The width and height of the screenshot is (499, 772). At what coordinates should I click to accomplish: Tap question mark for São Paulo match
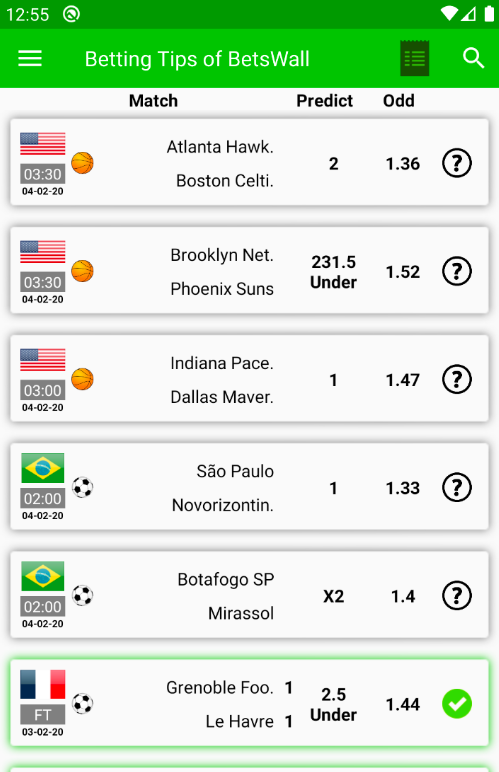pos(457,487)
